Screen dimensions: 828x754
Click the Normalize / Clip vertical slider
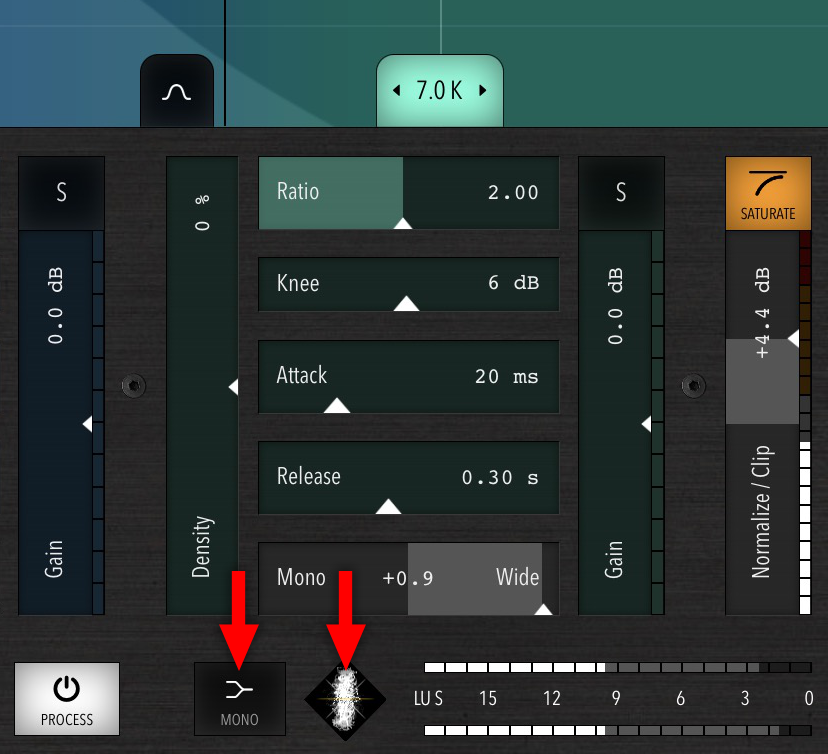[x=763, y=422]
